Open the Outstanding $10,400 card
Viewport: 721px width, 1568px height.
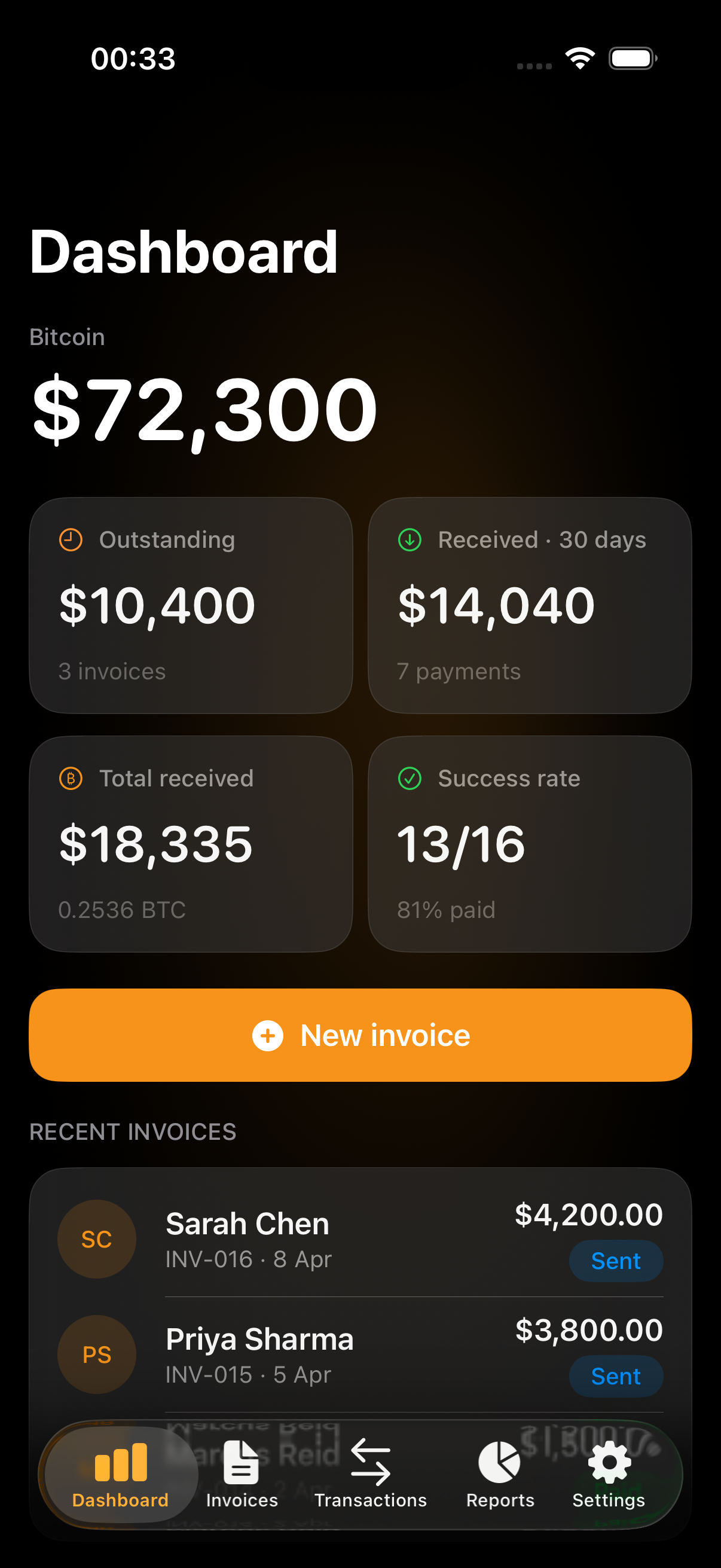pos(191,606)
